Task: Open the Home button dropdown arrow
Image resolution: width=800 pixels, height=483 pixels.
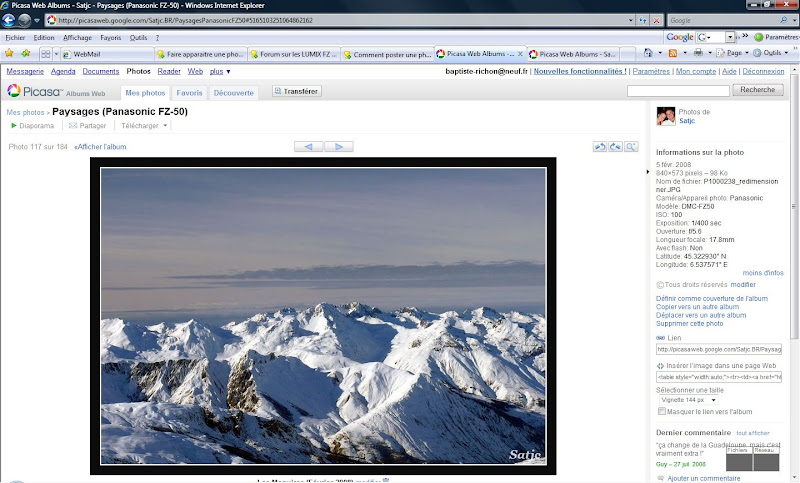Action: pyautogui.click(x=660, y=53)
